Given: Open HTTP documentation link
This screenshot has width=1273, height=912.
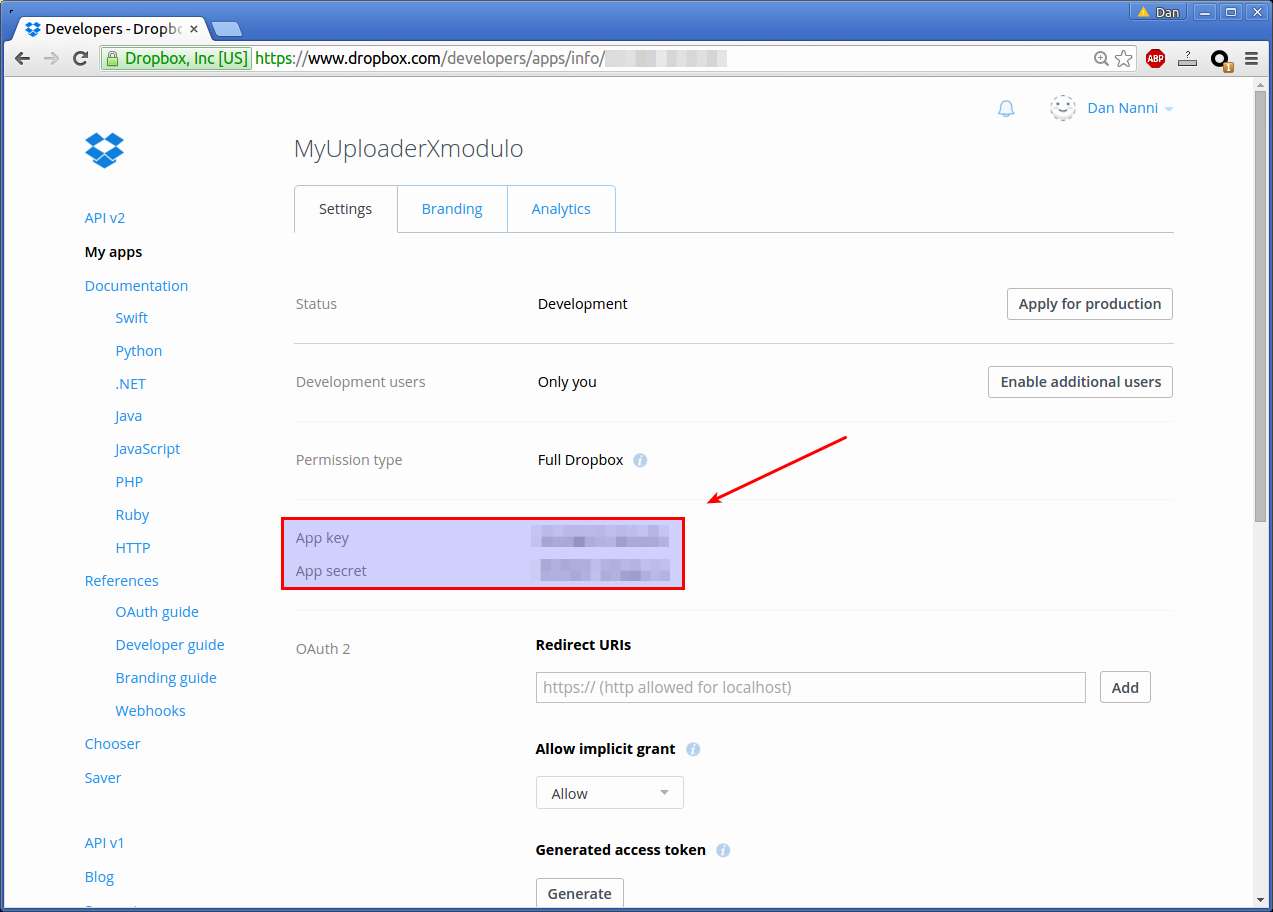Looking at the screenshot, I should click(133, 548).
